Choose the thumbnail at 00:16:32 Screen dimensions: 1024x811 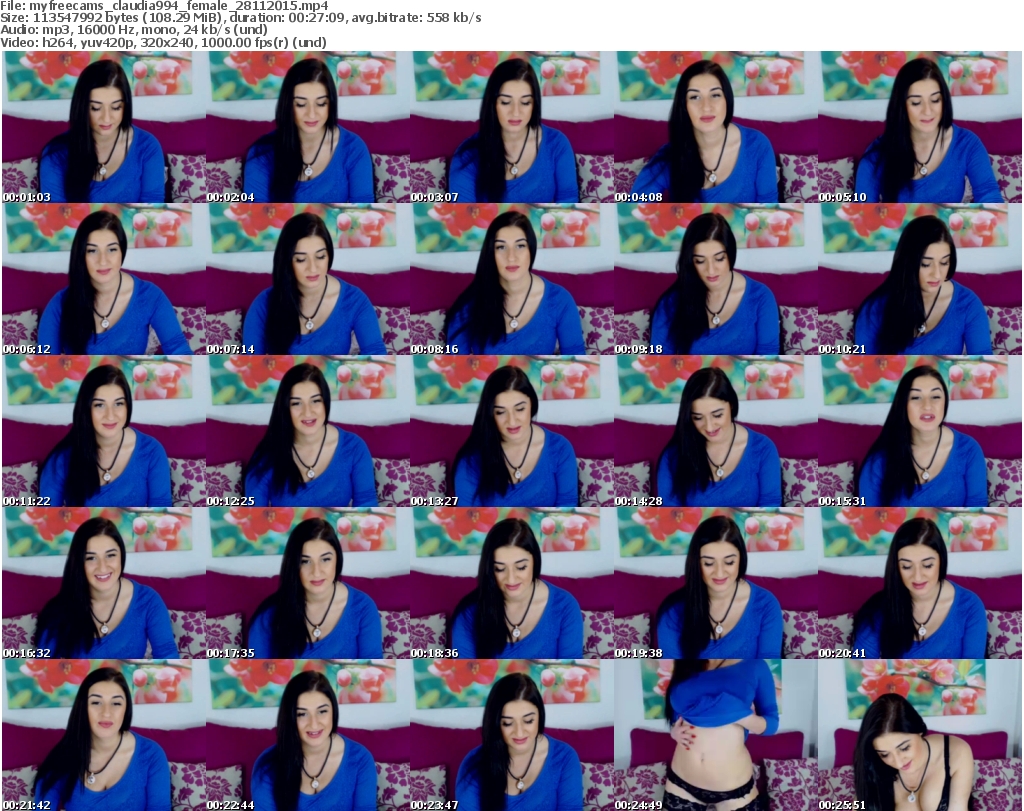[104, 583]
